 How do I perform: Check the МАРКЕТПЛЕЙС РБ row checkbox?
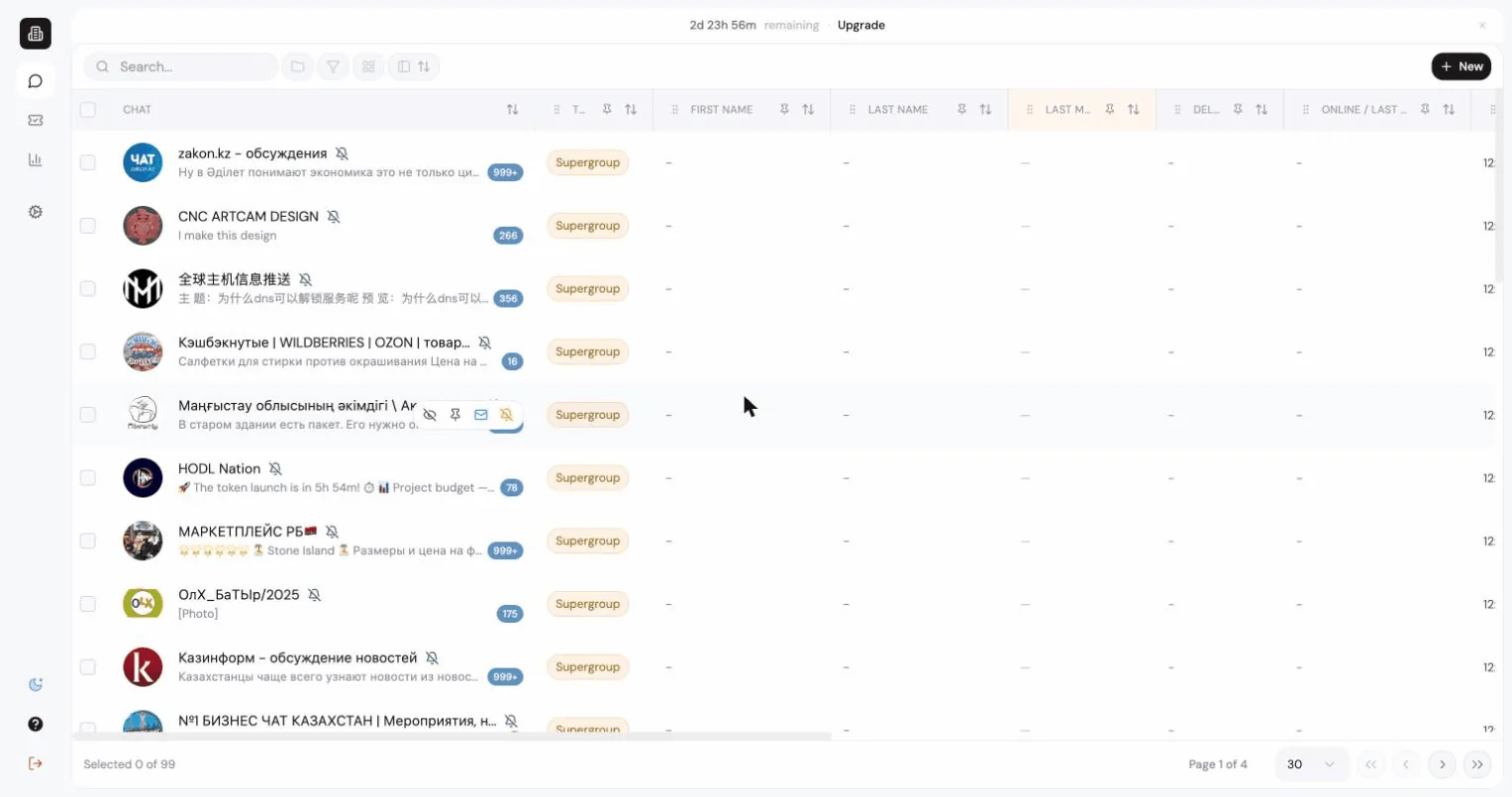point(88,541)
